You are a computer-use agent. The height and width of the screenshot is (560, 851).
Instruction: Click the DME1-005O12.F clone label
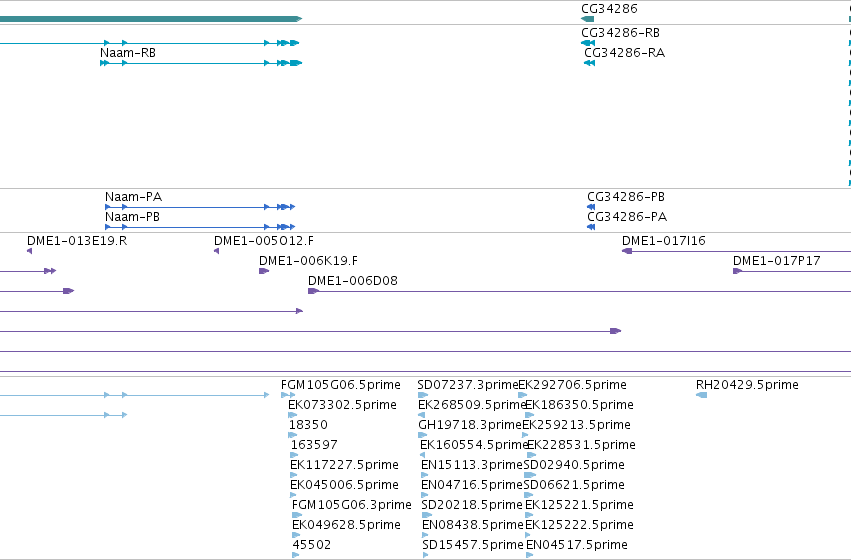(x=264, y=240)
